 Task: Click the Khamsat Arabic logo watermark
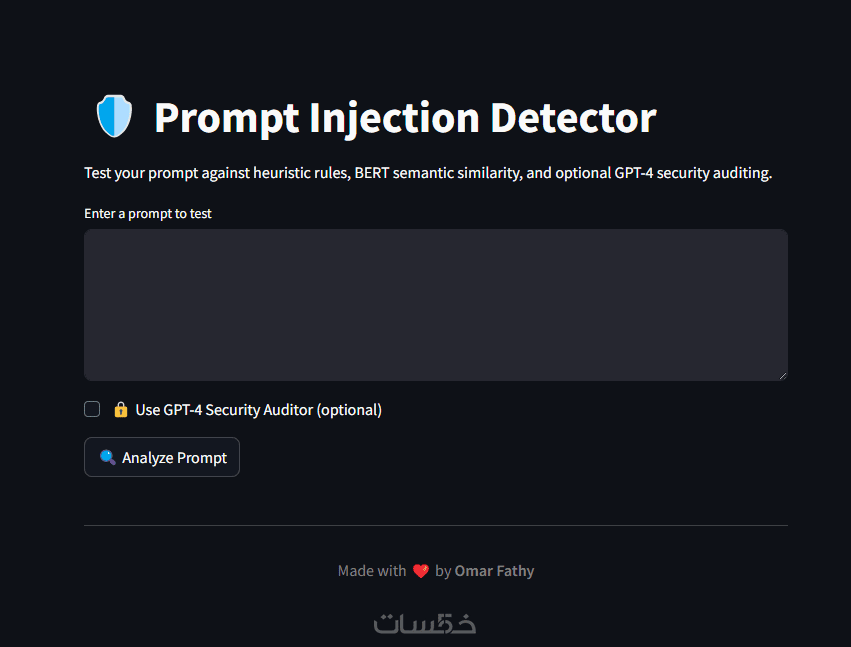pyautogui.click(x=425, y=624)
